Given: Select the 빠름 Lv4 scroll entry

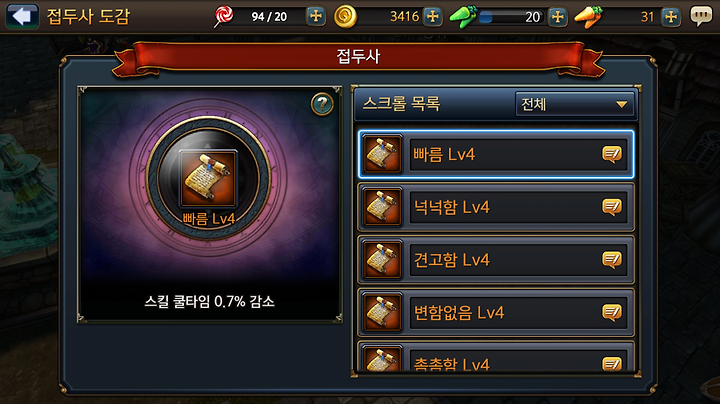Looking at the screenshot, I should [x=496, y=154].
